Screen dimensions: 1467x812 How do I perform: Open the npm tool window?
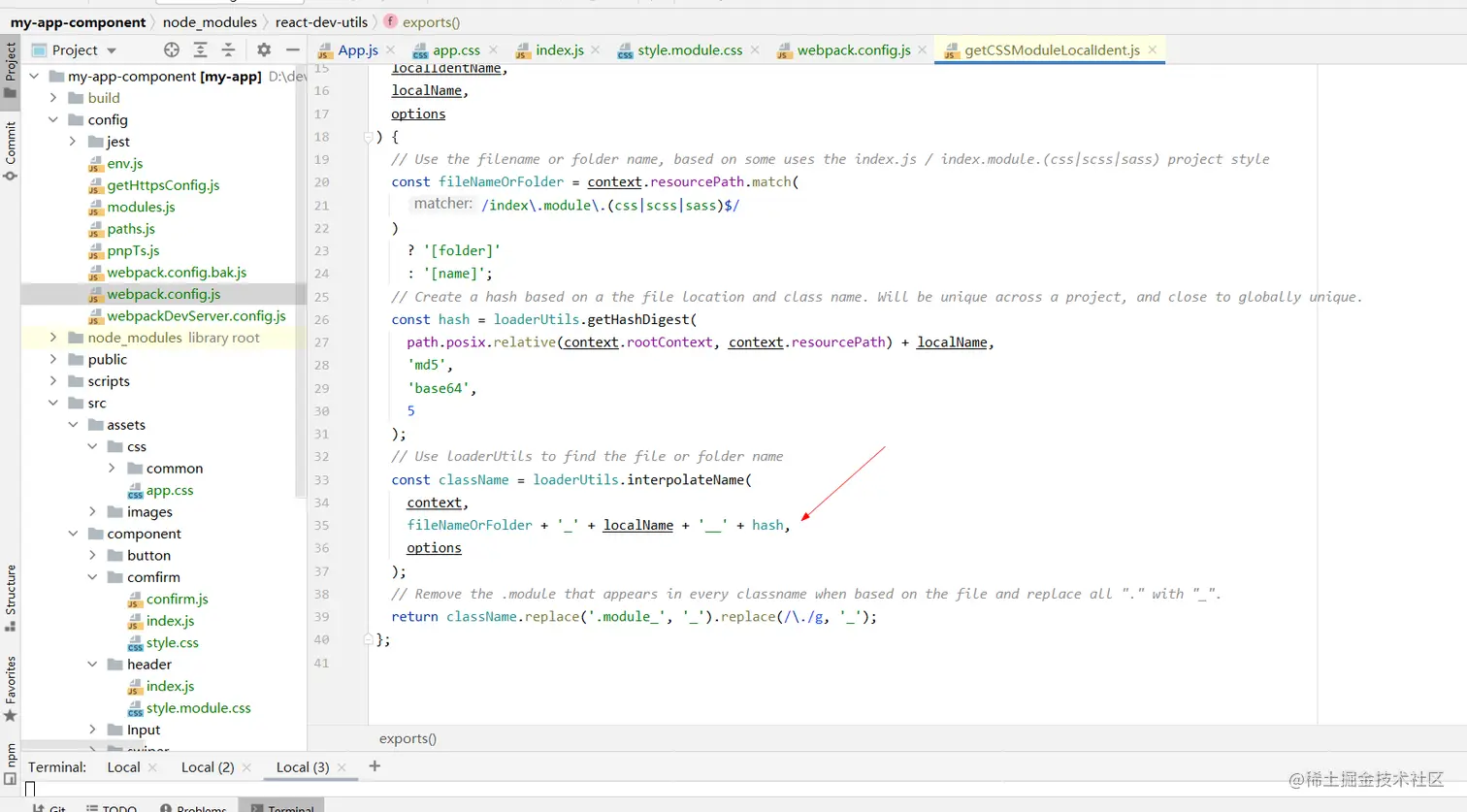coord(11,763)
